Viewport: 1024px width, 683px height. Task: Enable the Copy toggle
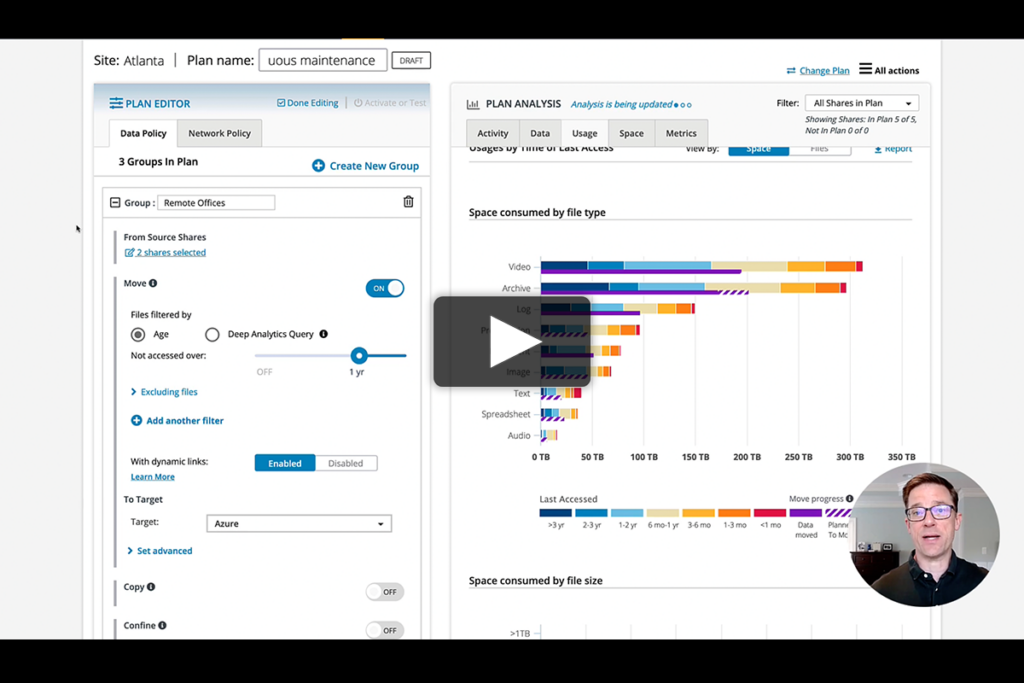tap(384, 592)
